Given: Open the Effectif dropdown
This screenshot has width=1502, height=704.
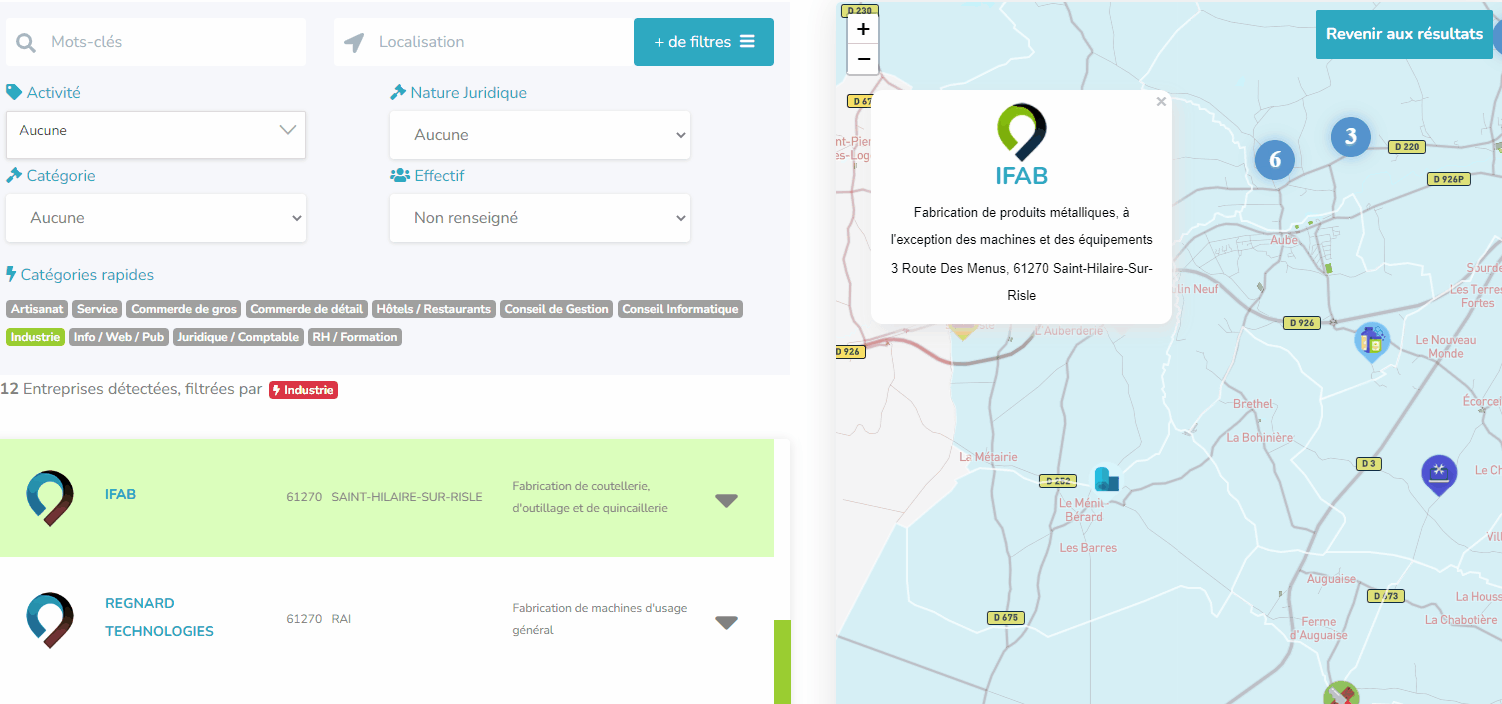Looking at the screenshot, I should 540,218.
